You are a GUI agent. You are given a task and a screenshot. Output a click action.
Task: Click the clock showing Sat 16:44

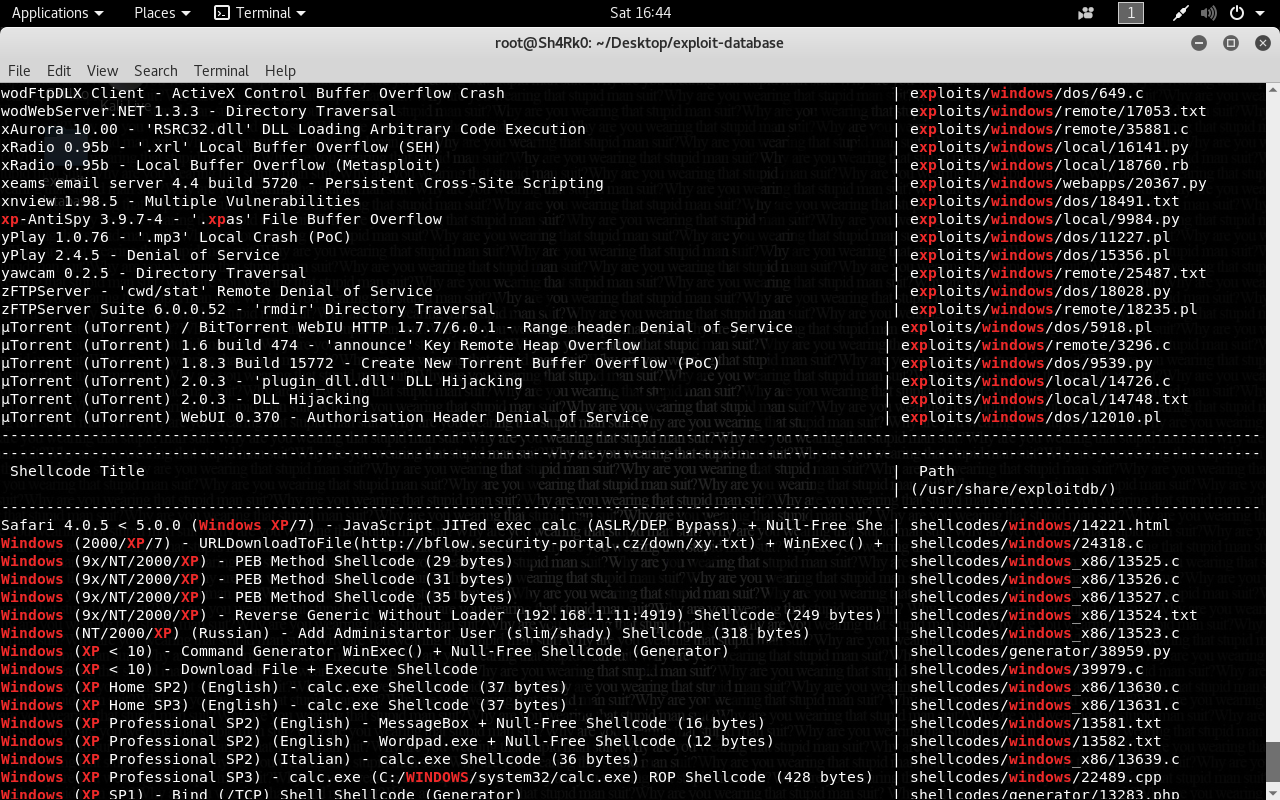640,13
